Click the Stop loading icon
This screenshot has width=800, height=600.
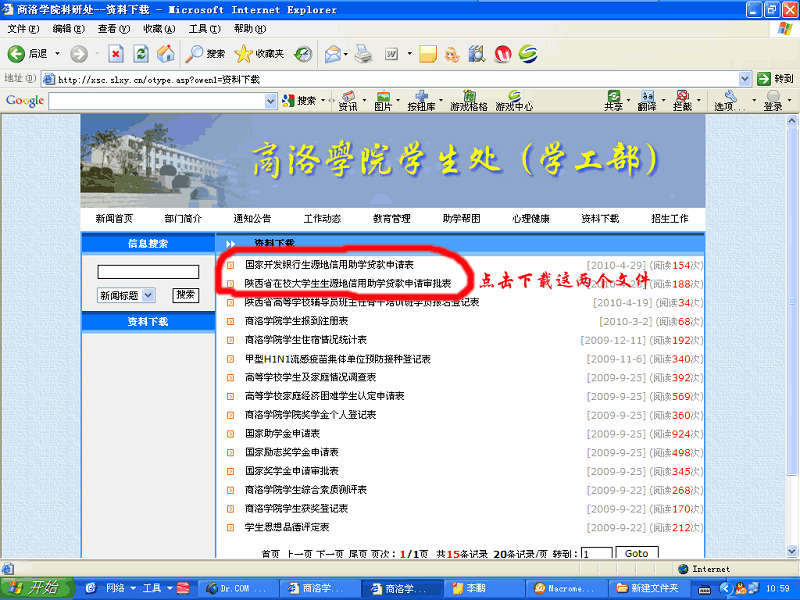[x=116, y=53]
